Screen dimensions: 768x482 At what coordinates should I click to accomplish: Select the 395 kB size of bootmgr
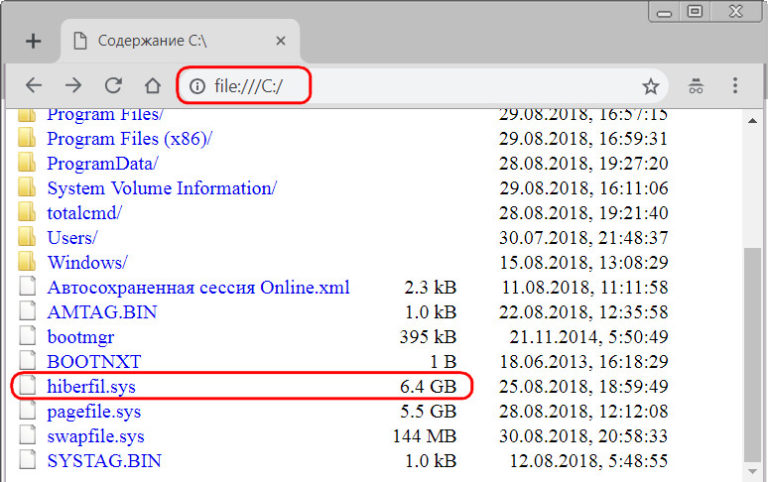428,337
